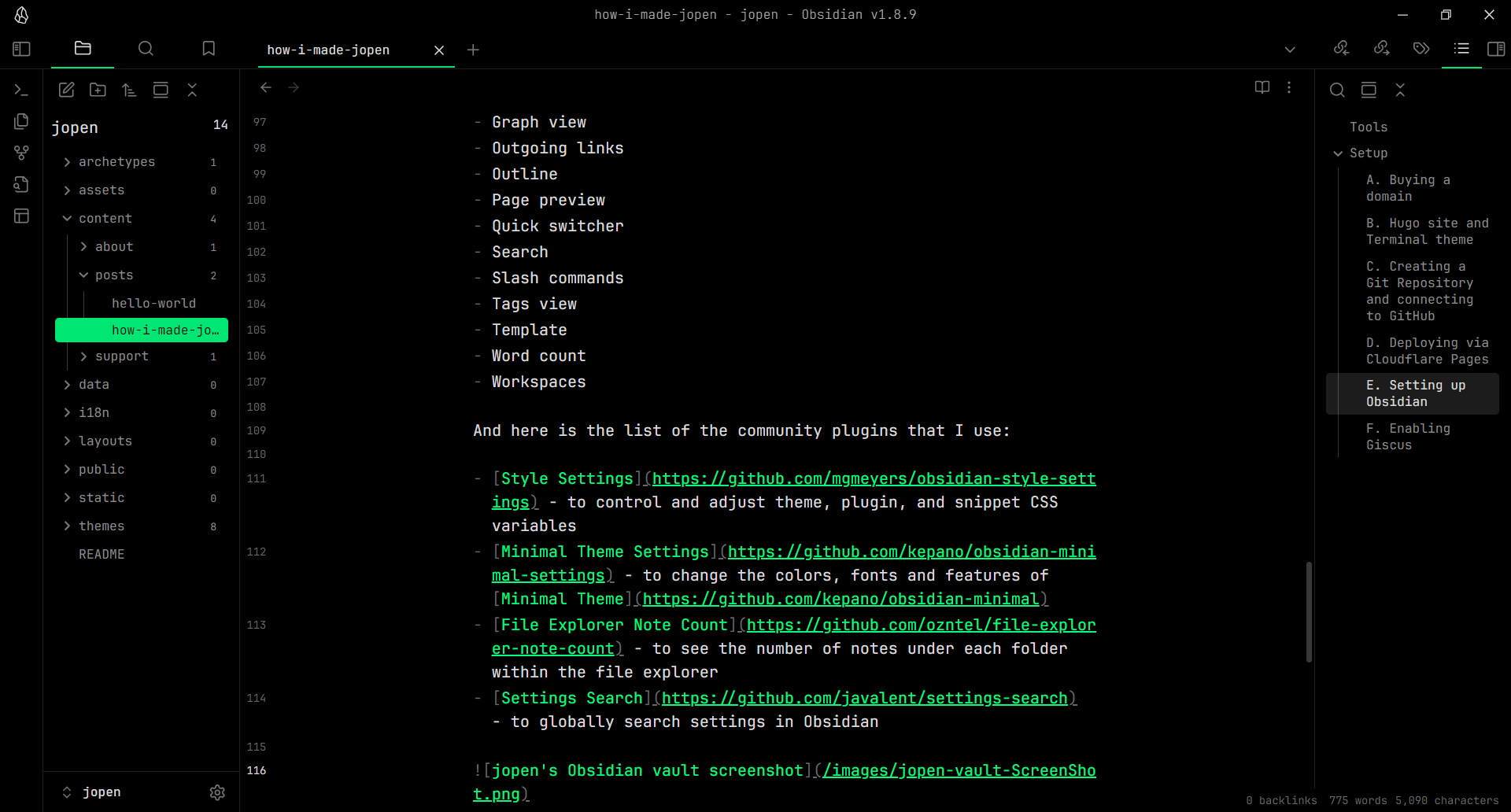Open a new tab with plus
This screenshot has height=812, width=1511.
[473, 50]
